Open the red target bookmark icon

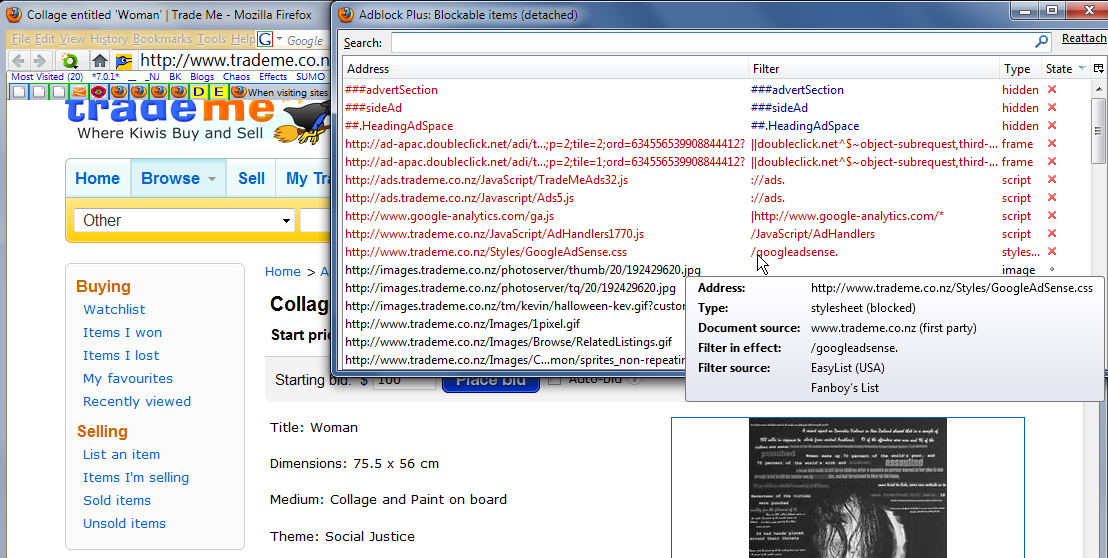(x=99, y=92)
